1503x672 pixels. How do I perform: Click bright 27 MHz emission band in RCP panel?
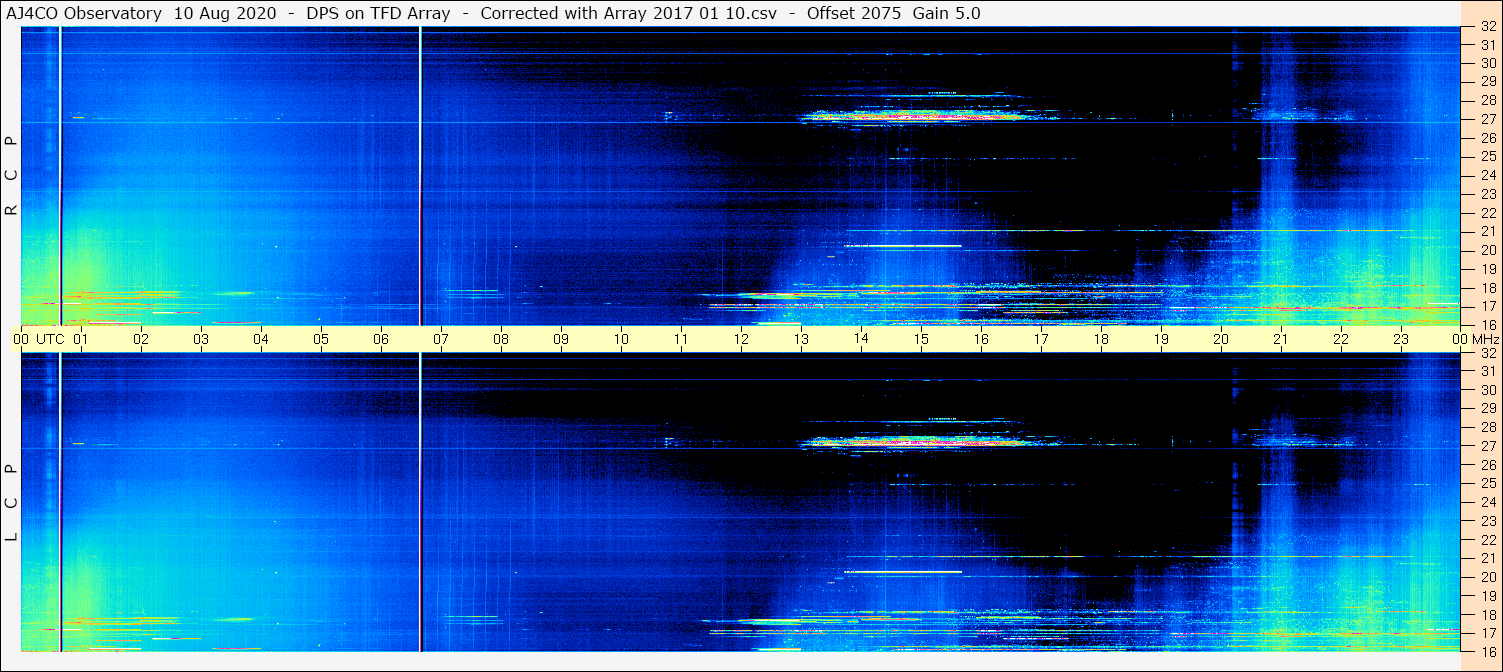click(x=920, y=116)
